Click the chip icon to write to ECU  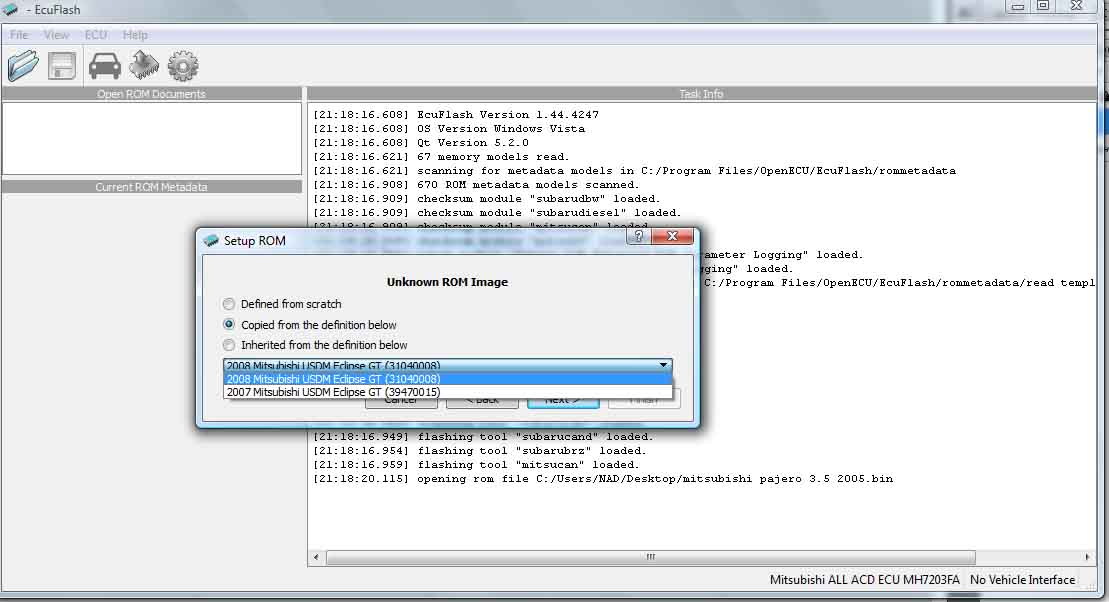pyautogui.click(x=144, y=66)
